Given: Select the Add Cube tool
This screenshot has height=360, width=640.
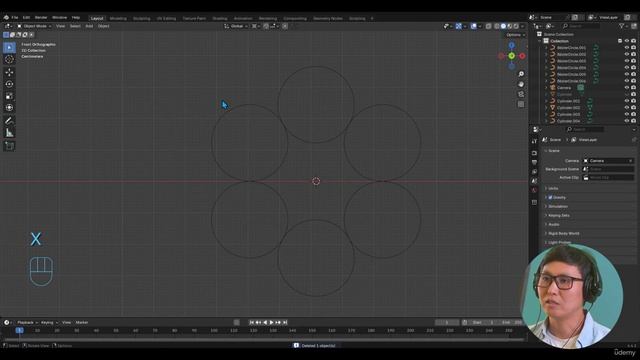Looking at the screenshot, I should coord(9,146).
